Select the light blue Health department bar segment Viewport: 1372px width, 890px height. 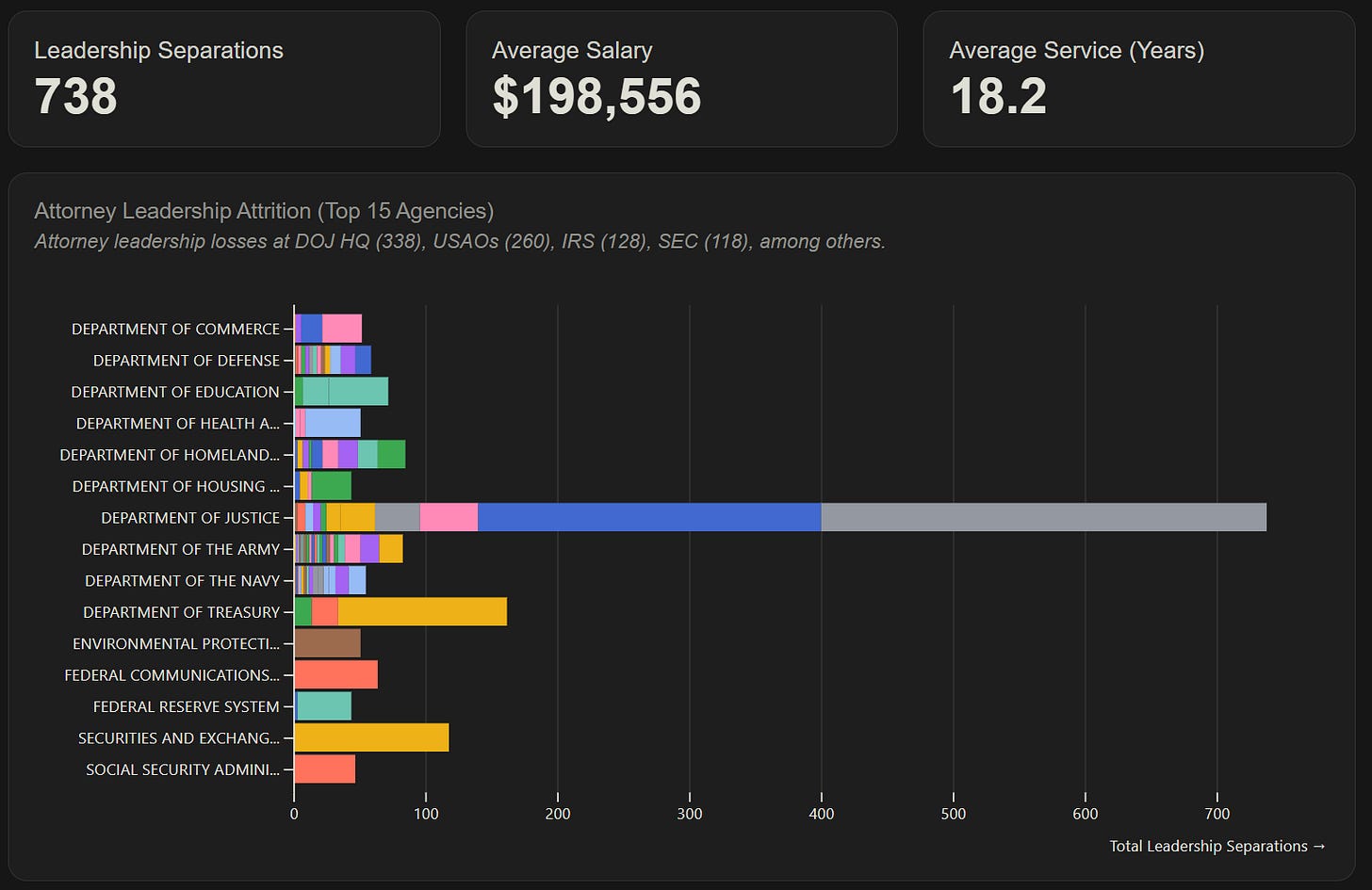333,423
